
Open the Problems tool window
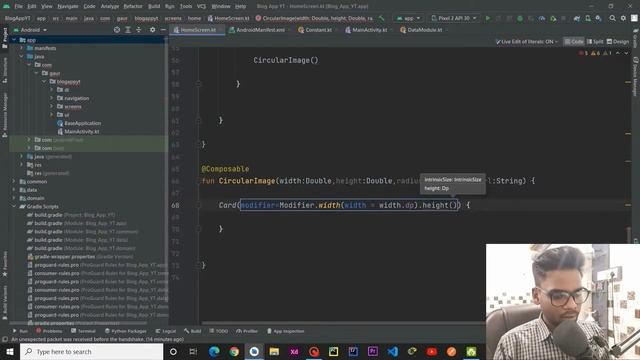pyautogui.click(x=49, y=331)
